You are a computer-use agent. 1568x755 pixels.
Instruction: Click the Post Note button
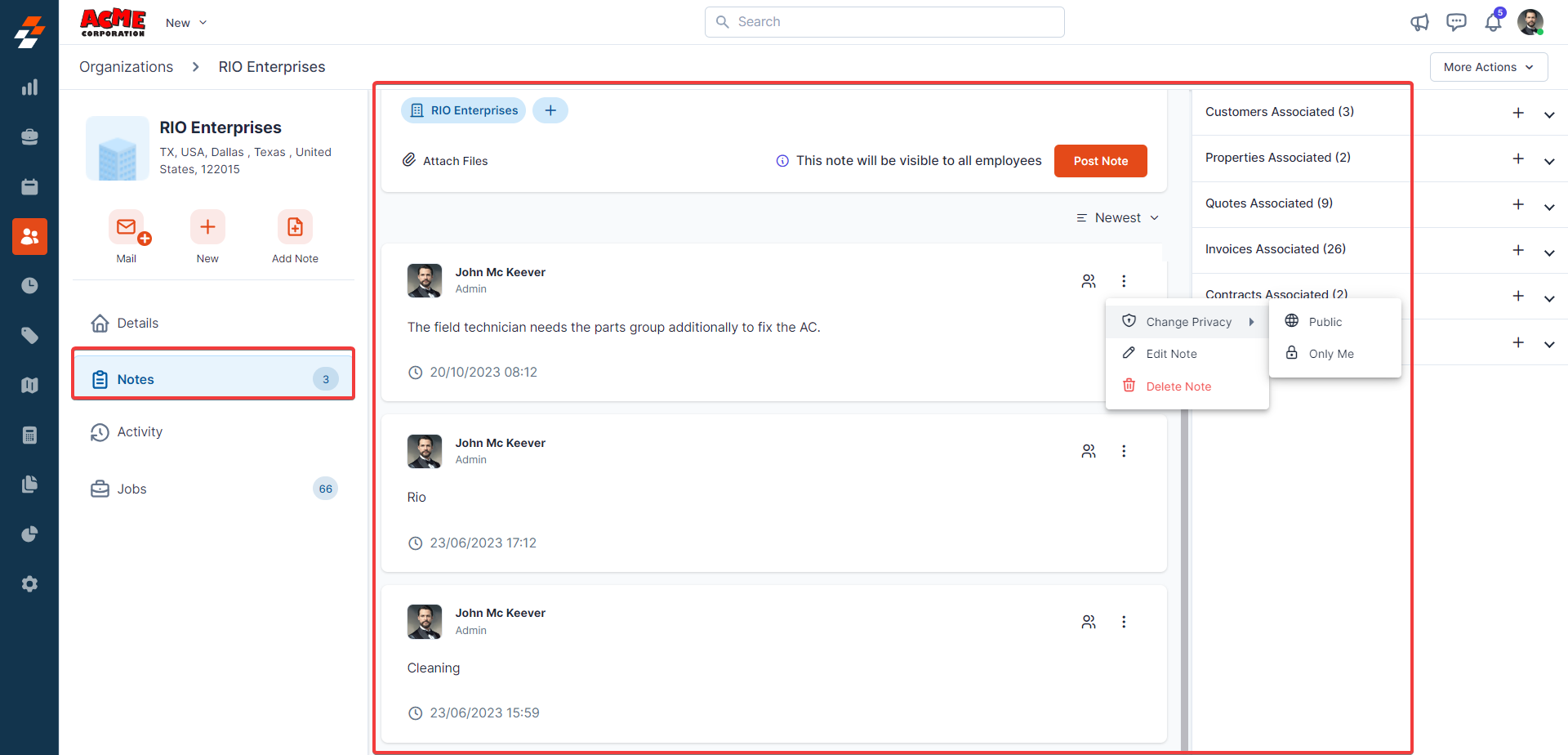coord(1100,161)
